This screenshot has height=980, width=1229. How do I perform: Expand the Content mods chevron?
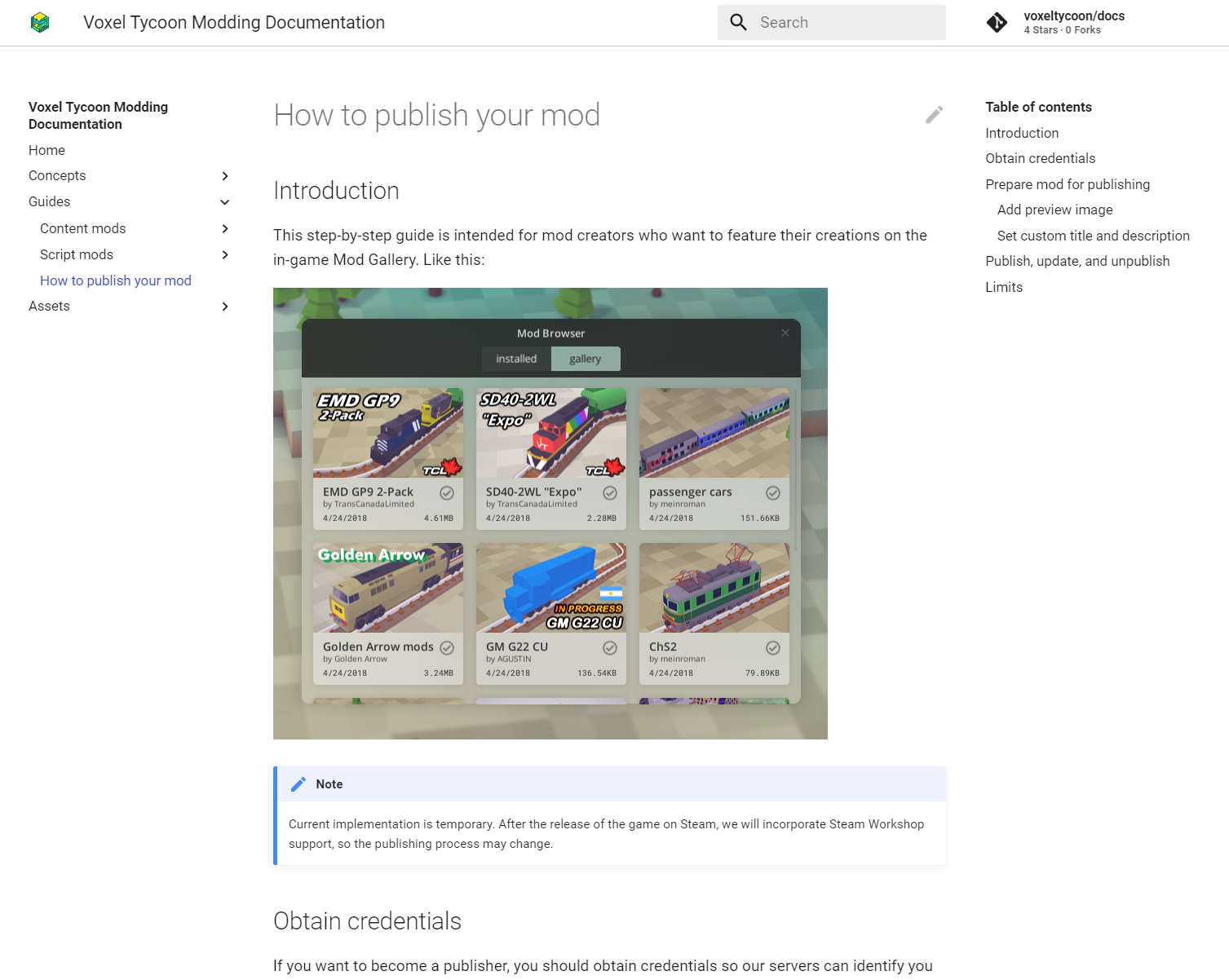pyautogui.click(x=225, y=229)
